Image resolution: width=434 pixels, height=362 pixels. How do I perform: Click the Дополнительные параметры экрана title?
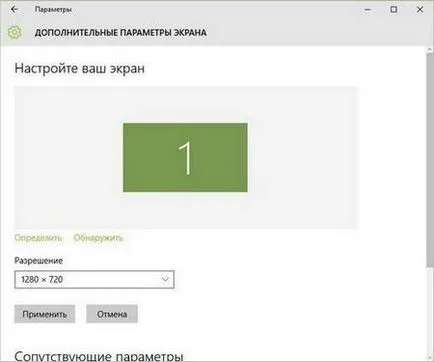pos(121,33)
